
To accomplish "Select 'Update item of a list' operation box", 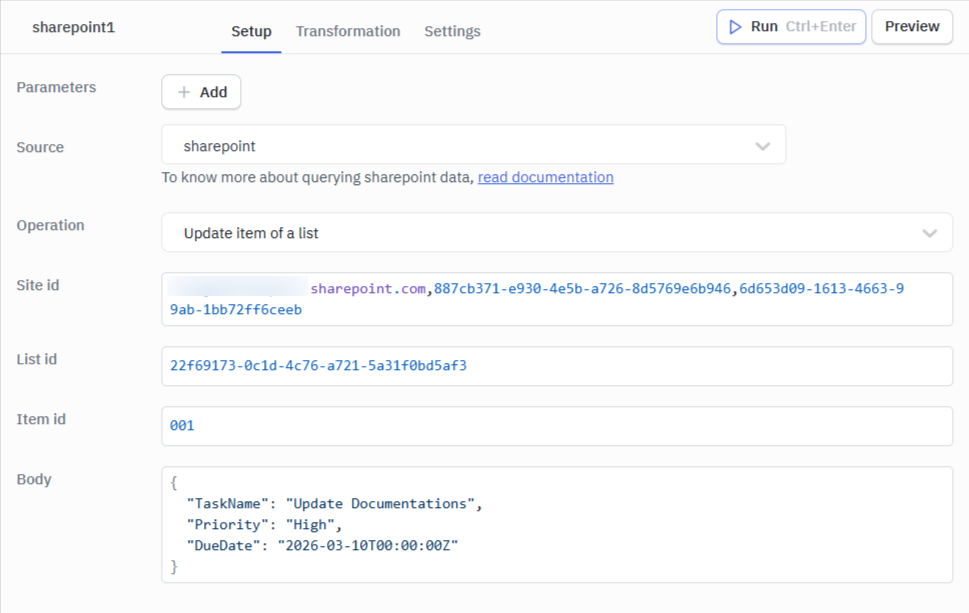I will click(557, 232).
